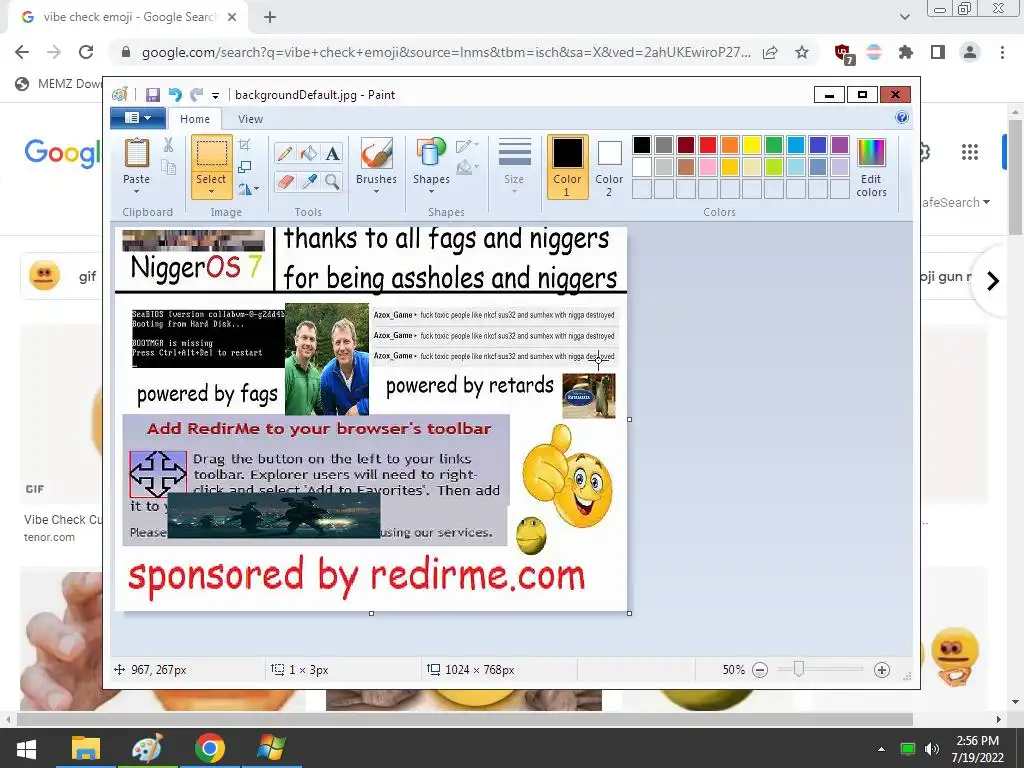1024x768 pixels.
Task: Expand the Brushes dropdown arrow
Action: pos(376,192)
